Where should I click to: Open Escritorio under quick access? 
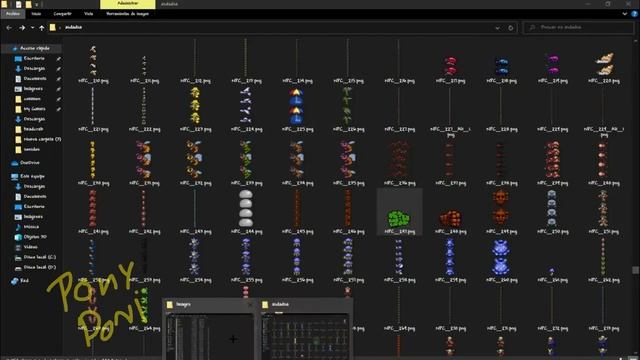point(34,58)
